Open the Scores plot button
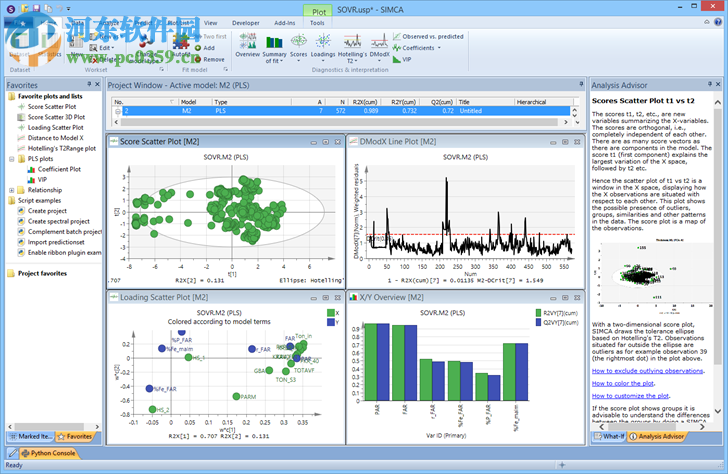The height and width of the screenshot is (474, 728). 298,46
